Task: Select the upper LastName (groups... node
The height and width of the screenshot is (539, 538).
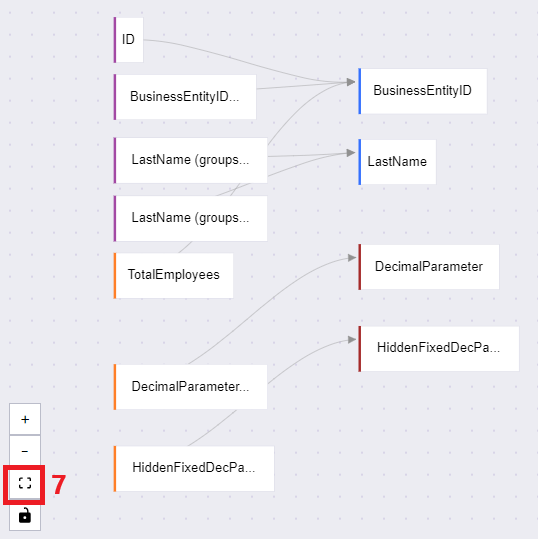Action: pyautogui.click(x=190, y=160)
